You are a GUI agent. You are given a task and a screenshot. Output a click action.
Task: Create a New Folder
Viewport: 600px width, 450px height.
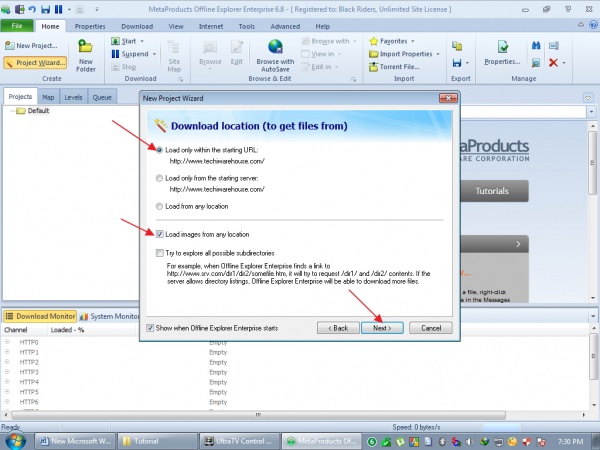pyautogui.click(x=86, y=56)
